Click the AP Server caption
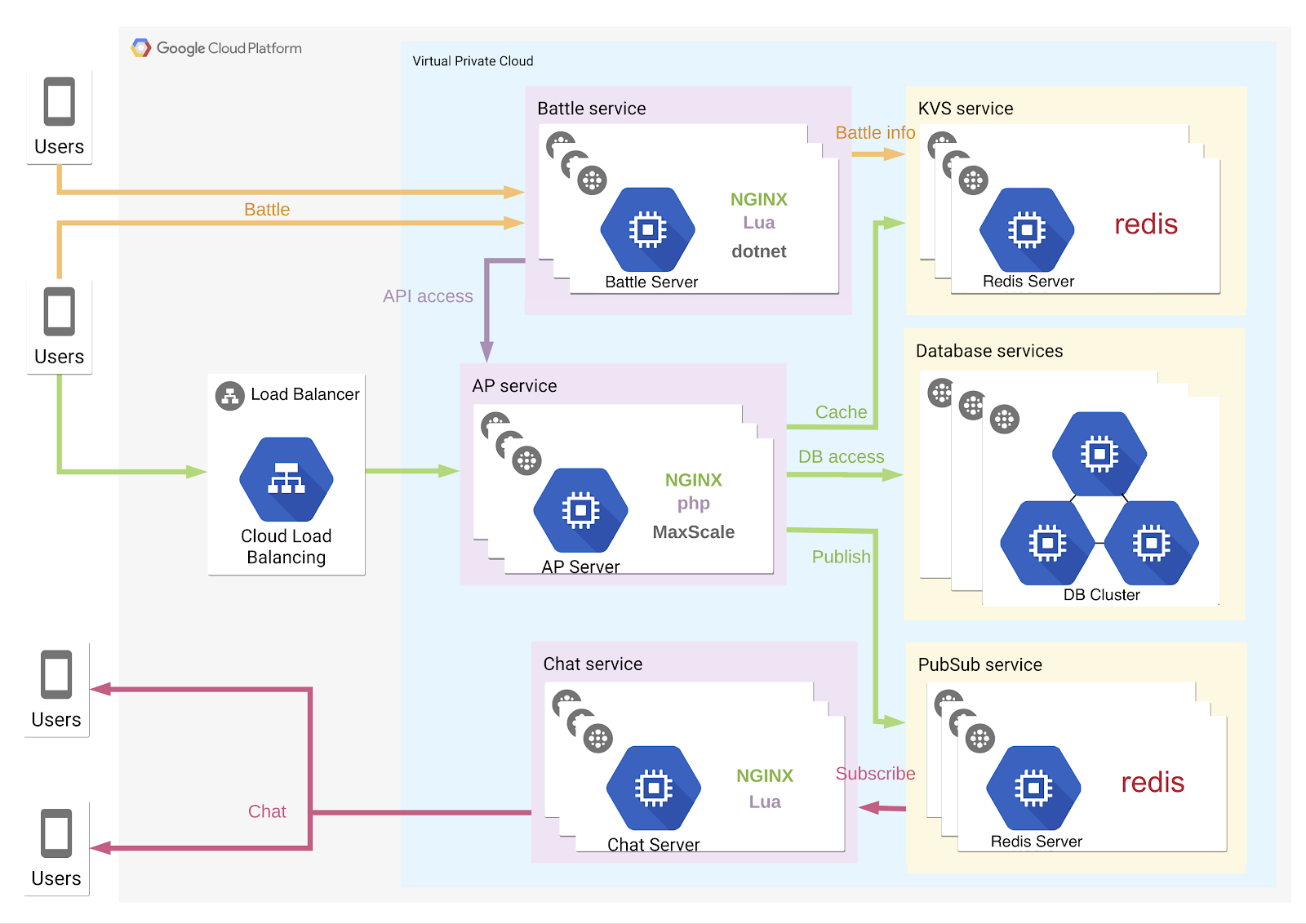 (580, 566)
